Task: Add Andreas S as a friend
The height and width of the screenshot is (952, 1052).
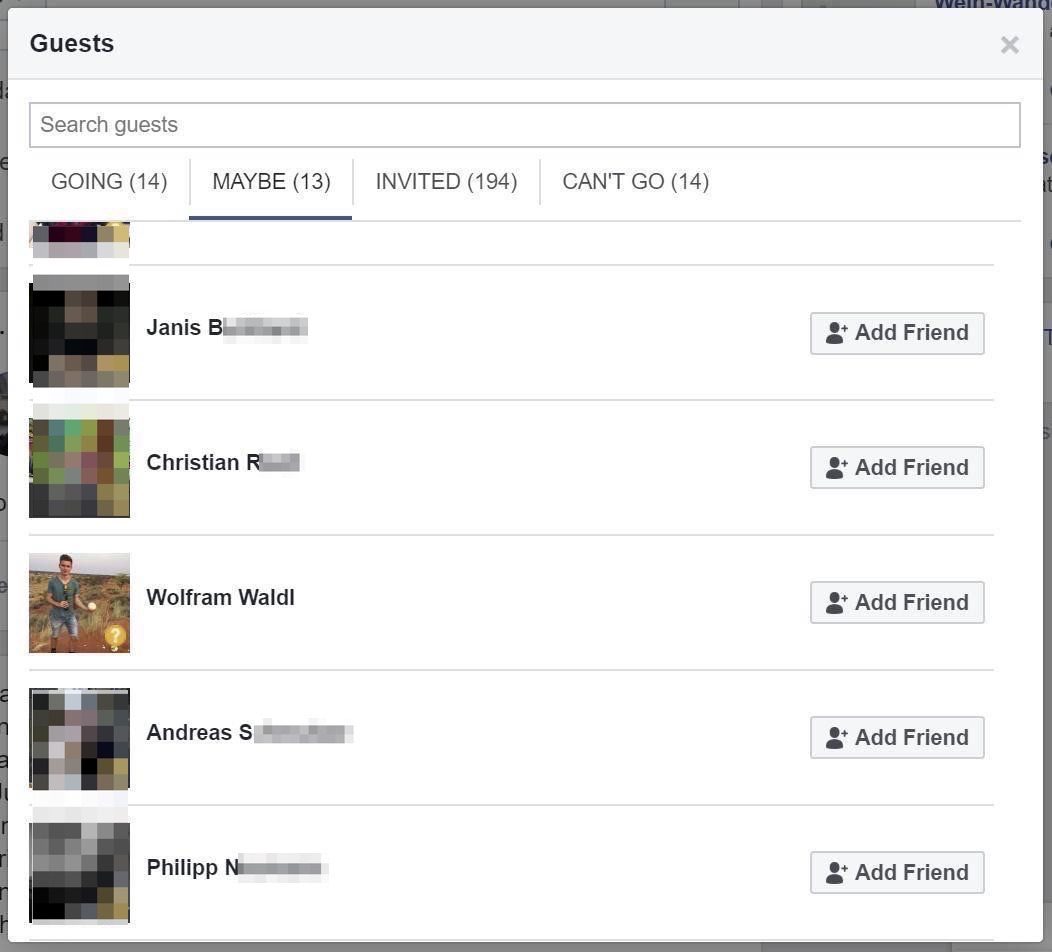Action: 897,737
